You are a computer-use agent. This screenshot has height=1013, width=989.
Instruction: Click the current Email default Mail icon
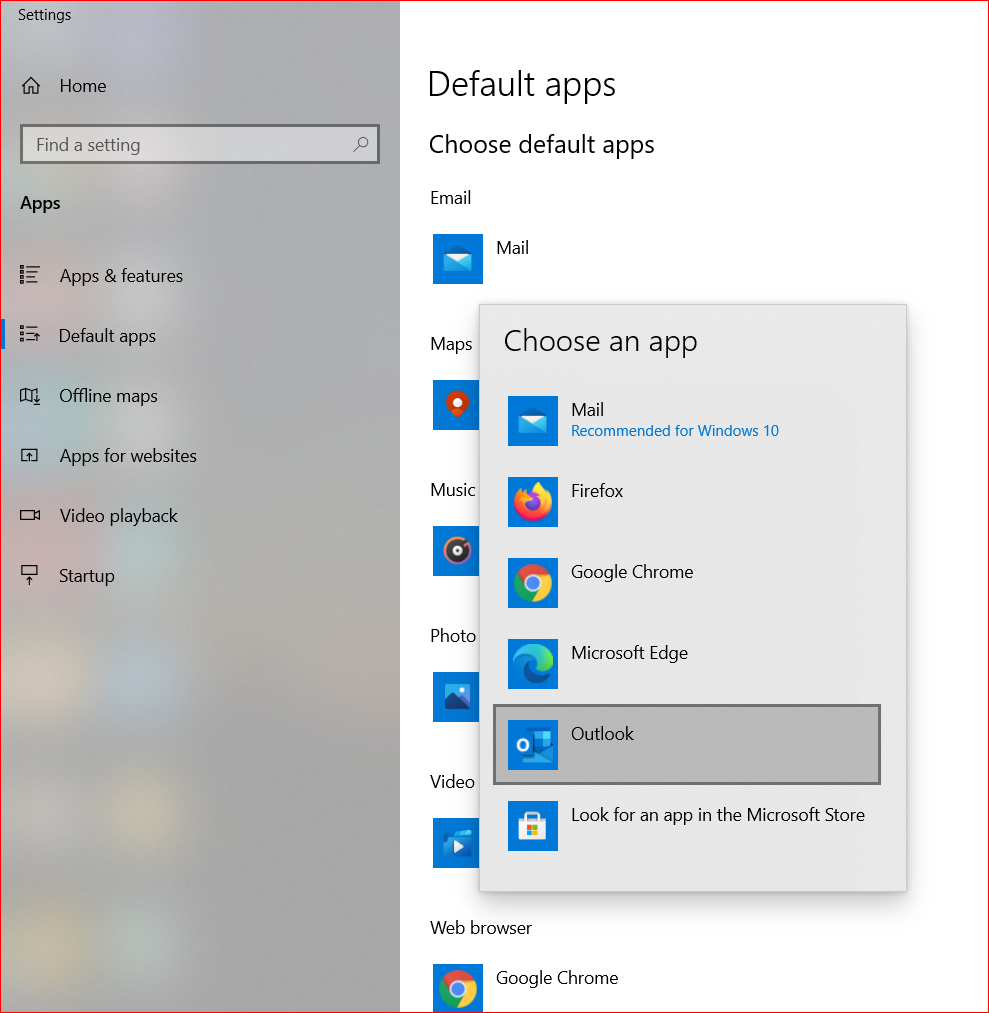coord(457,259)
